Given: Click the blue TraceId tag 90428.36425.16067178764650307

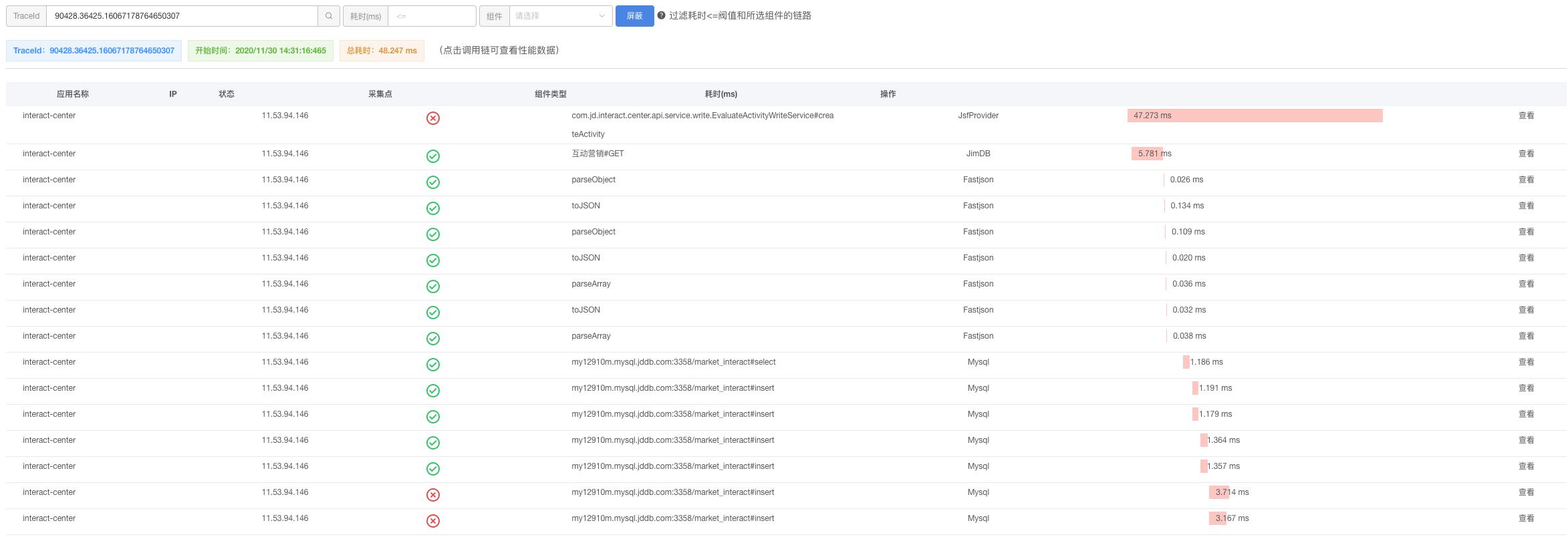Looking at the screenshot, I should pos(94,51).
